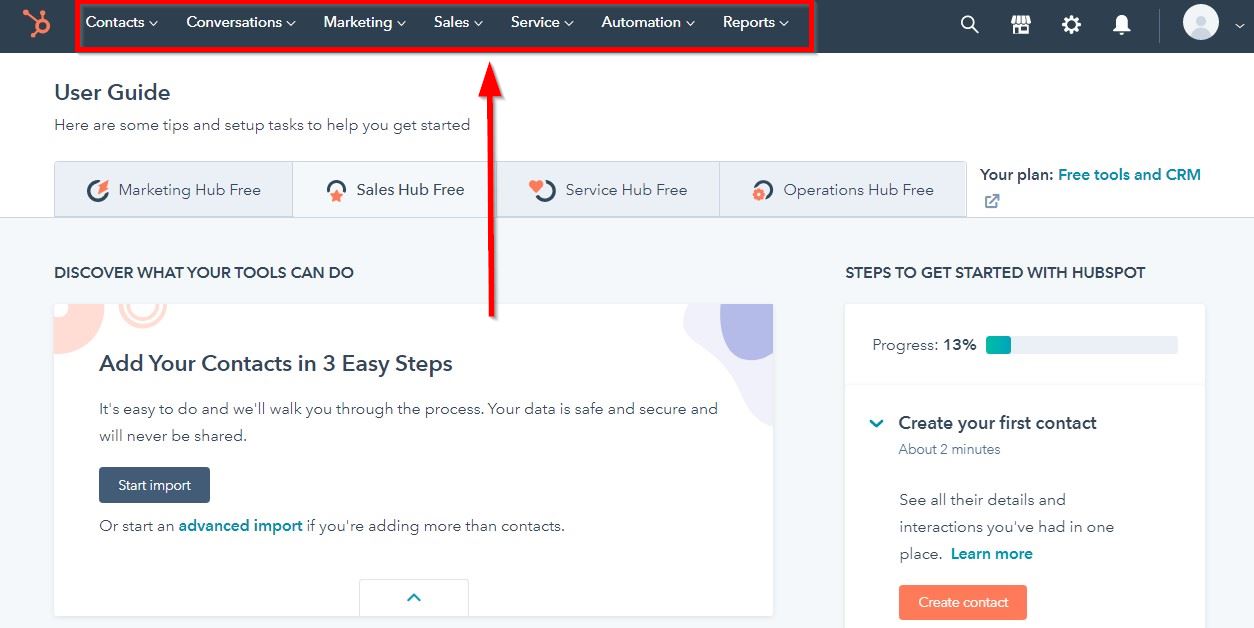Switch to the Marketing Hub Free tab
Image resolution: width=1254 pixels, height=628 pixels.
pos(173,190)
